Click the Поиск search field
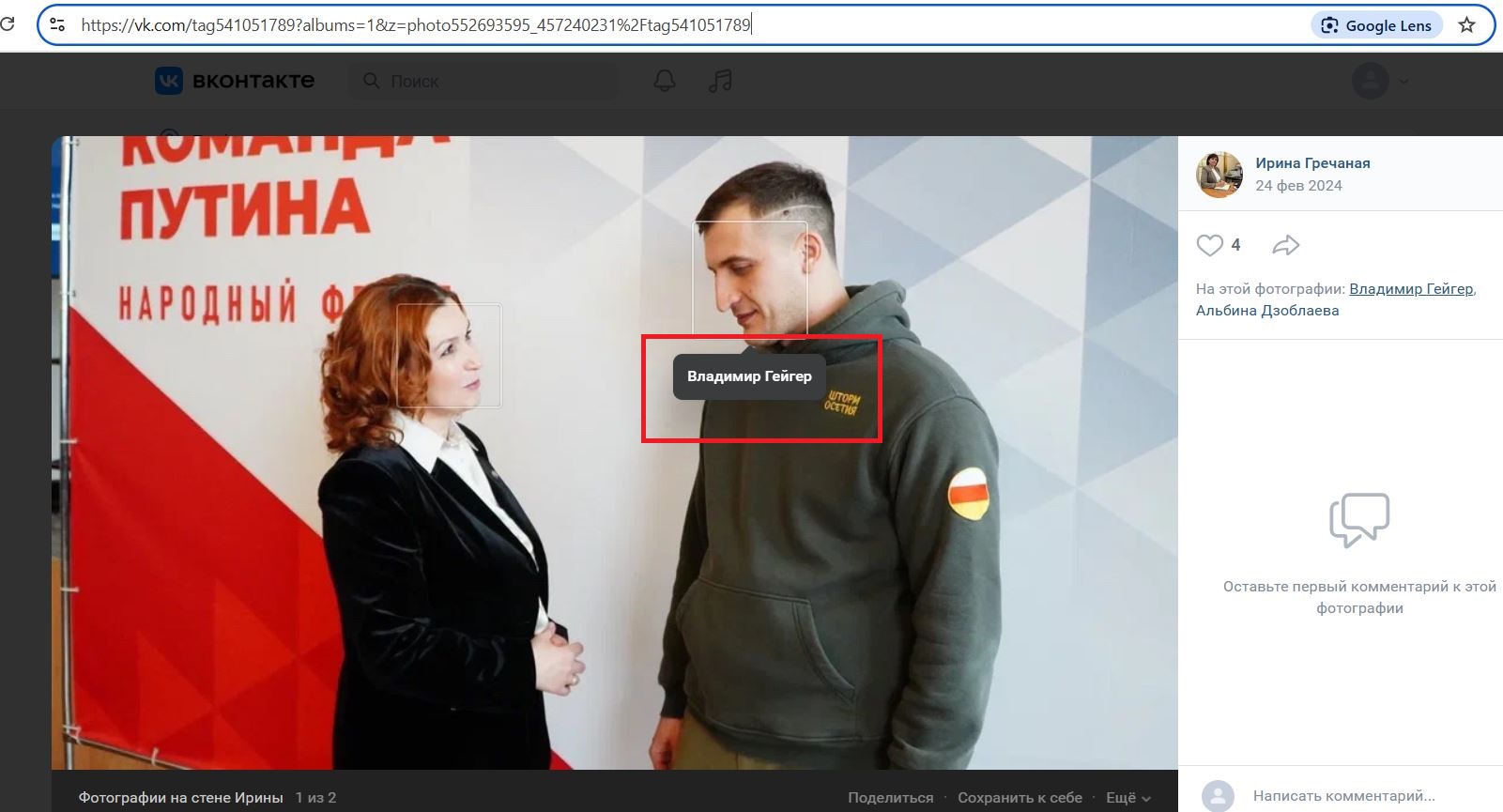Screen dimensions: 1503x812 click(484, 82)
